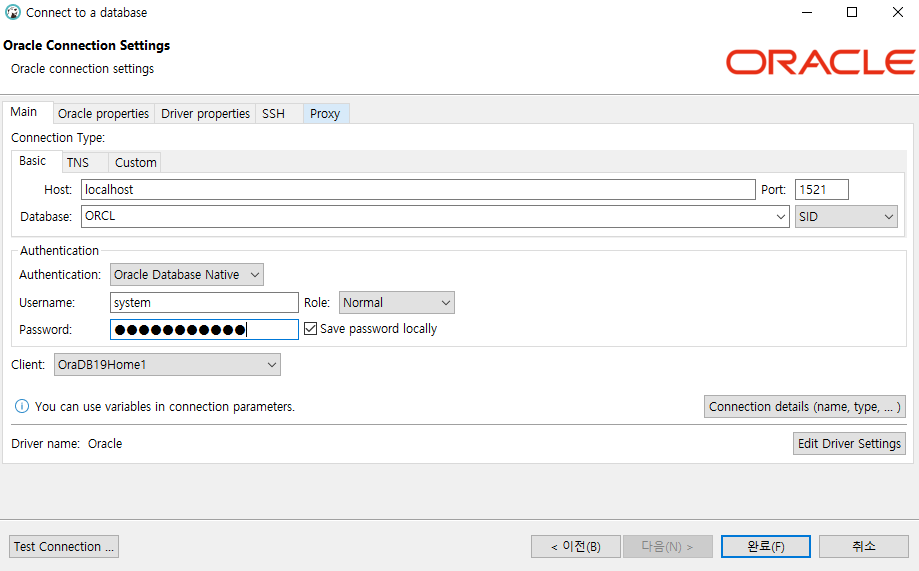This screenshot has width=919, height=571.
Task: Click the 'Driver name: Oracle' text
Action: coord(67,444)
